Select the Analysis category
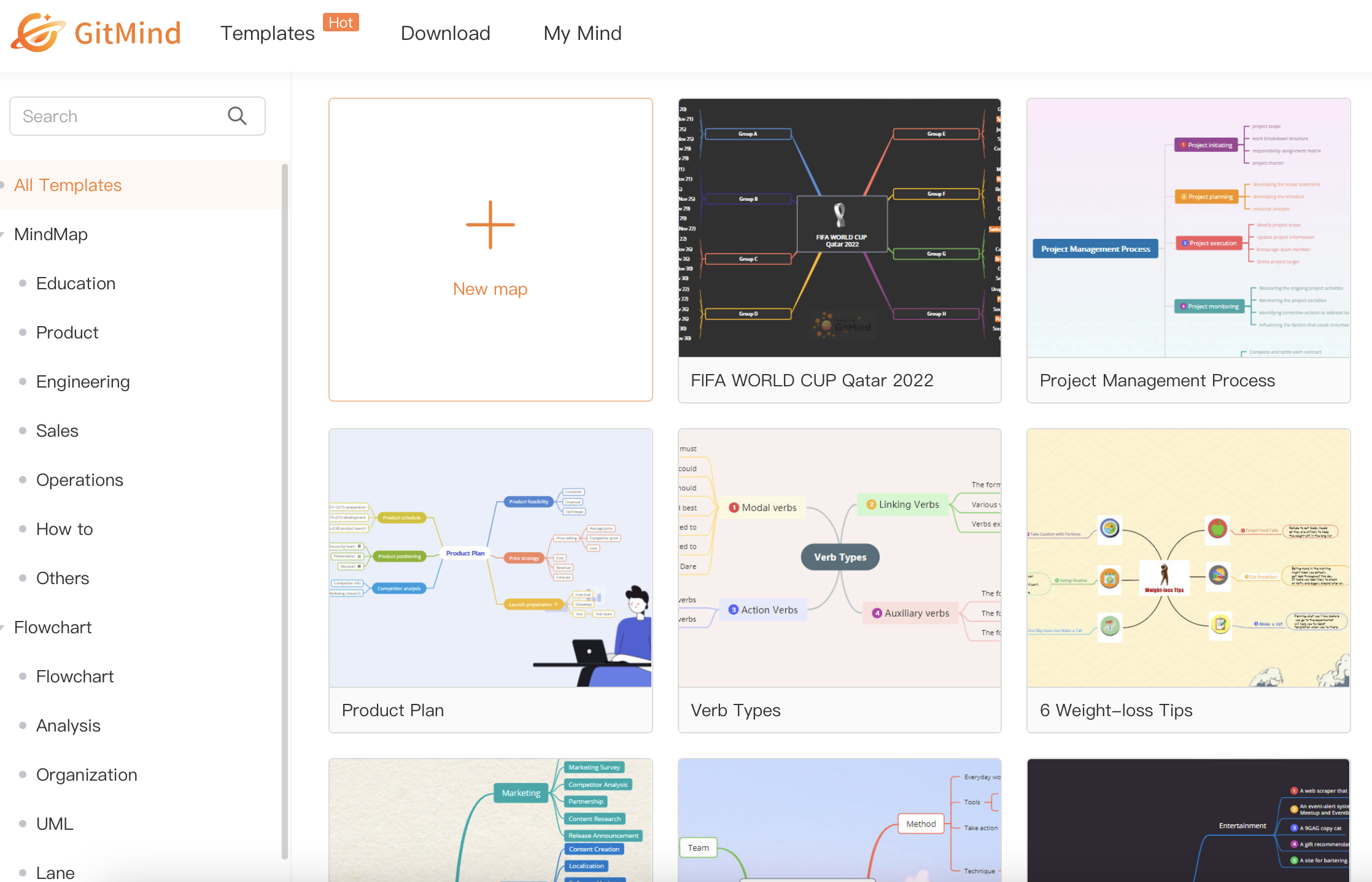 68,725
